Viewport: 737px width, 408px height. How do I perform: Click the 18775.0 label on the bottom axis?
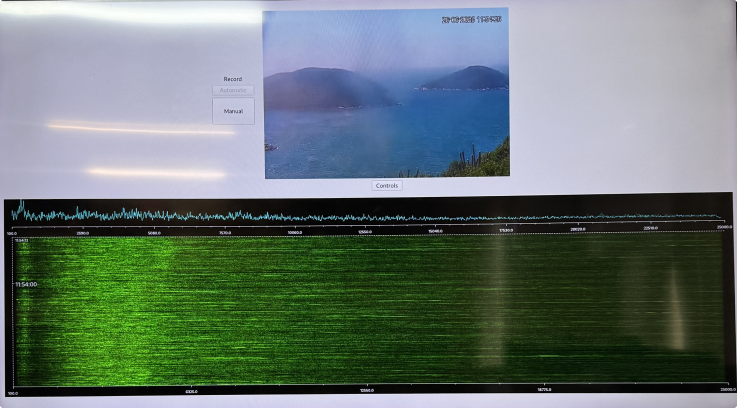[x=545, y=389]
